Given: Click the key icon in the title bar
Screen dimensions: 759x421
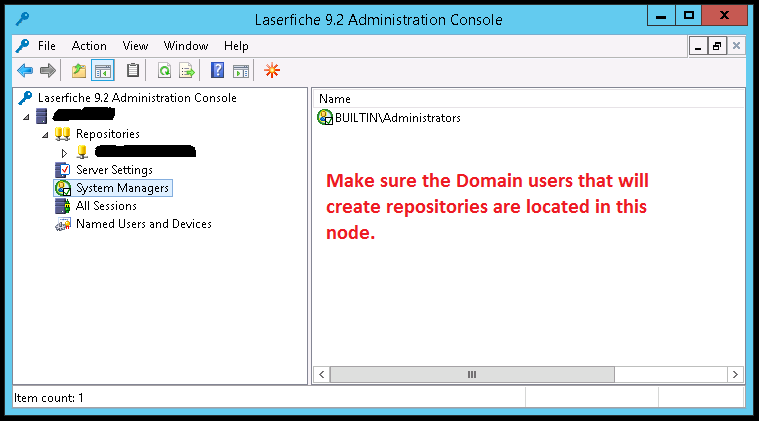Looking at the screenshot, I should click(22, 19).
